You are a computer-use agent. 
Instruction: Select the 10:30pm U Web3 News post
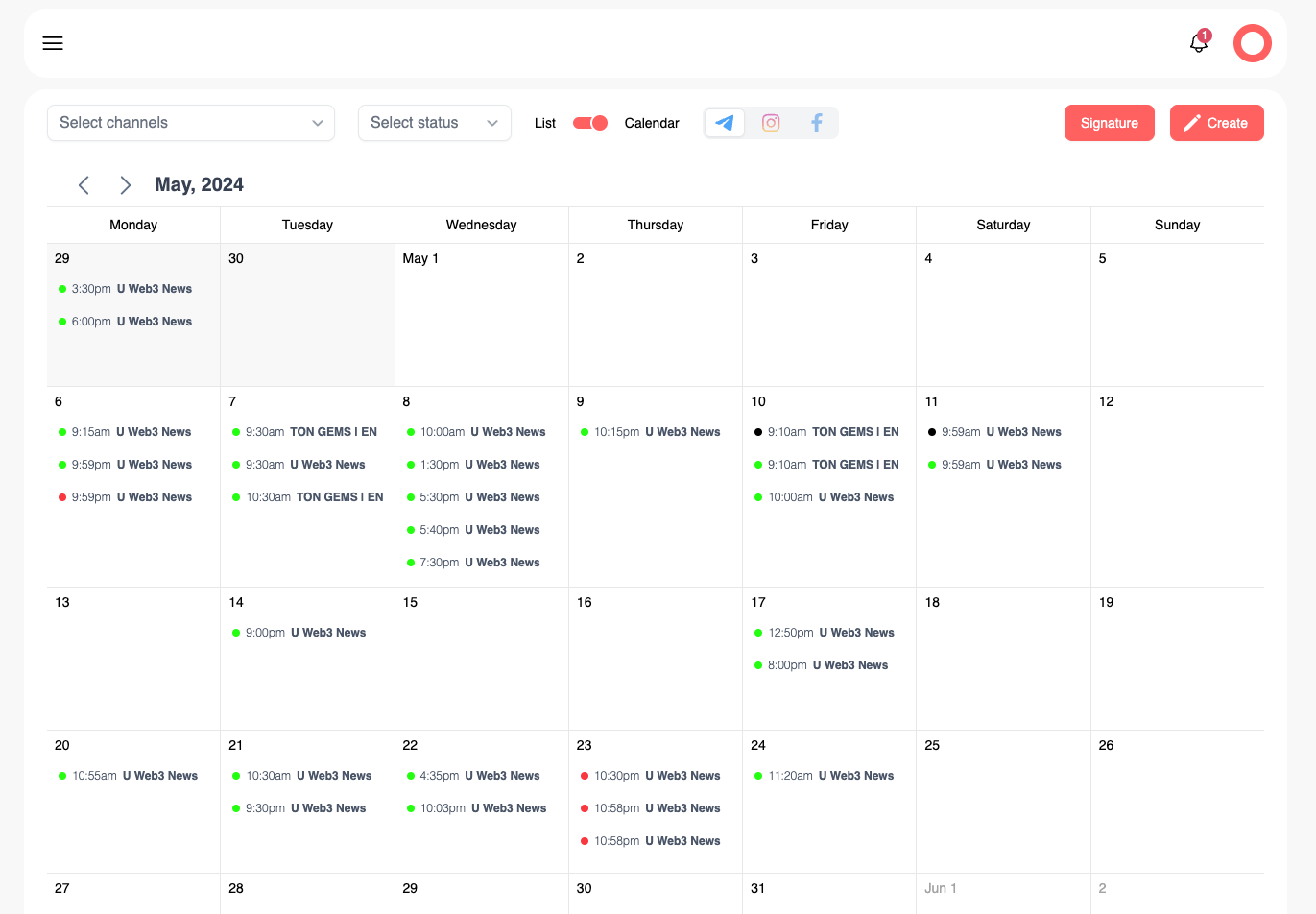(x=657, y=776)
